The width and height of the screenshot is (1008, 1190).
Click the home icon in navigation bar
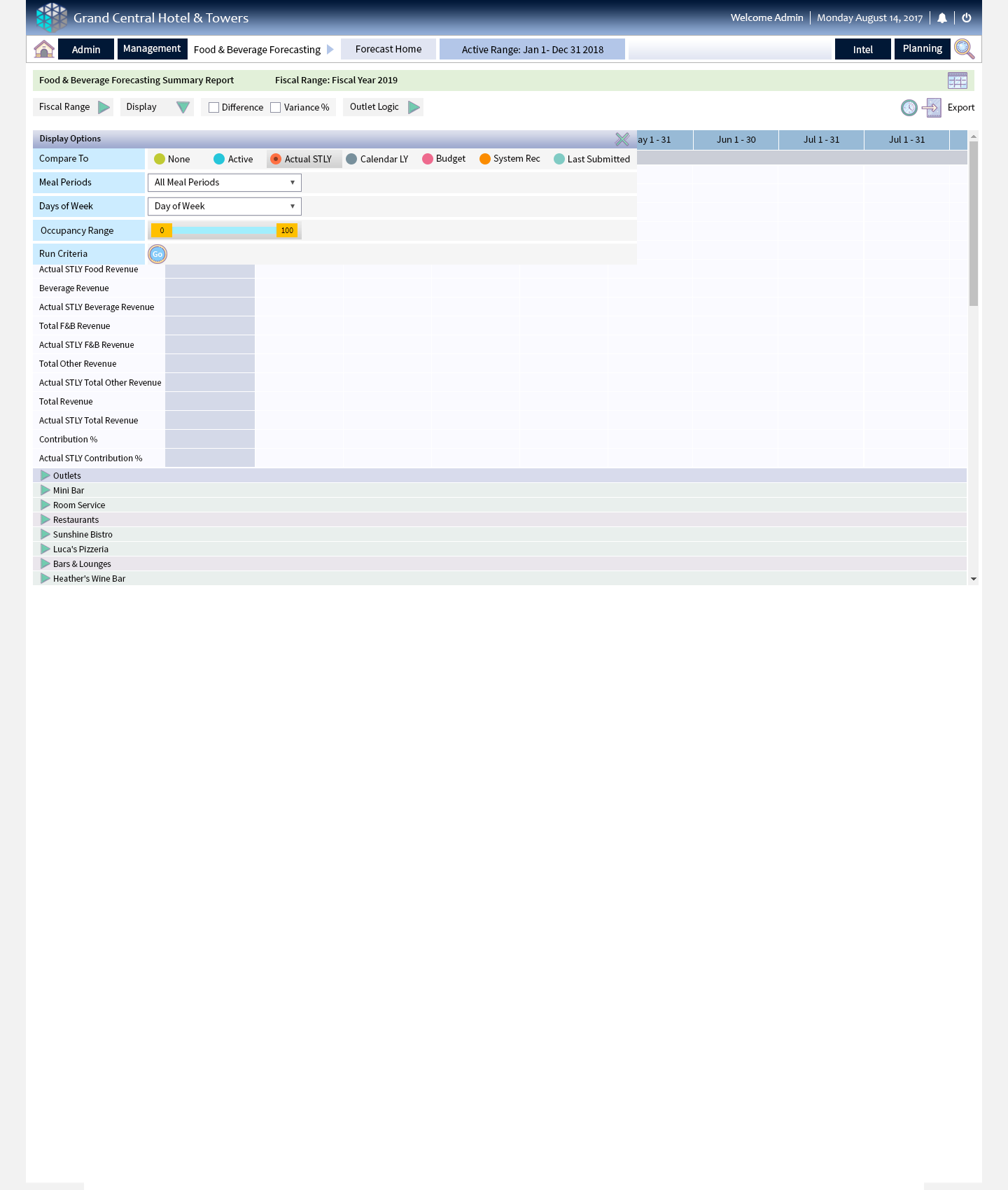point(44,49)
